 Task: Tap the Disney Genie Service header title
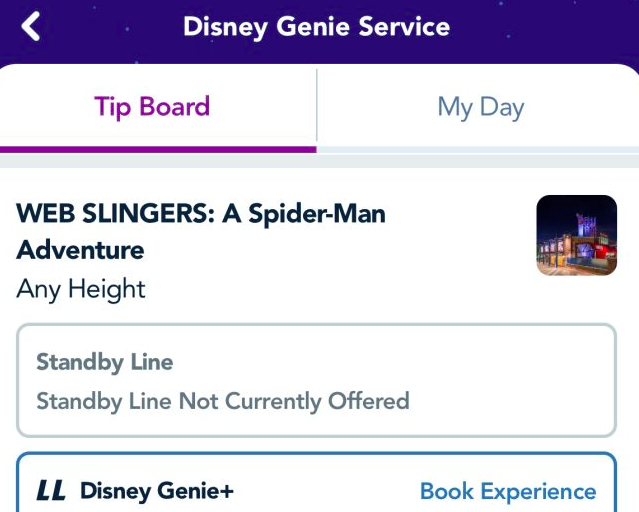(x=316, y=27)
